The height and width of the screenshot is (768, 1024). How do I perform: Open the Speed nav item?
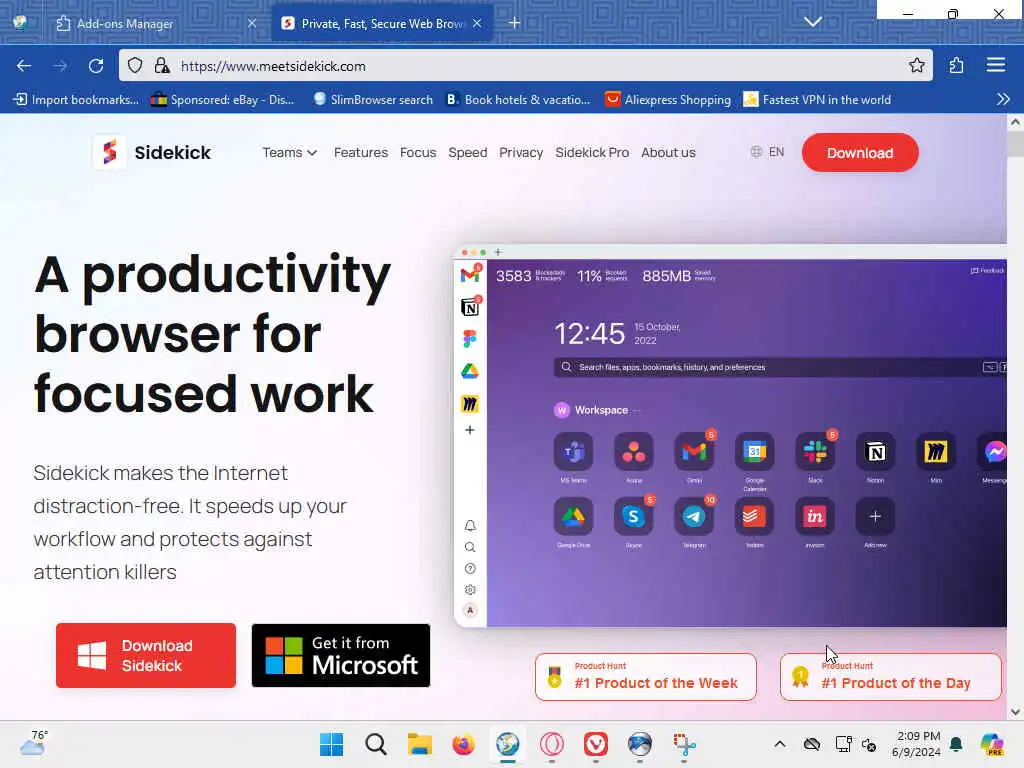point(468,152)
